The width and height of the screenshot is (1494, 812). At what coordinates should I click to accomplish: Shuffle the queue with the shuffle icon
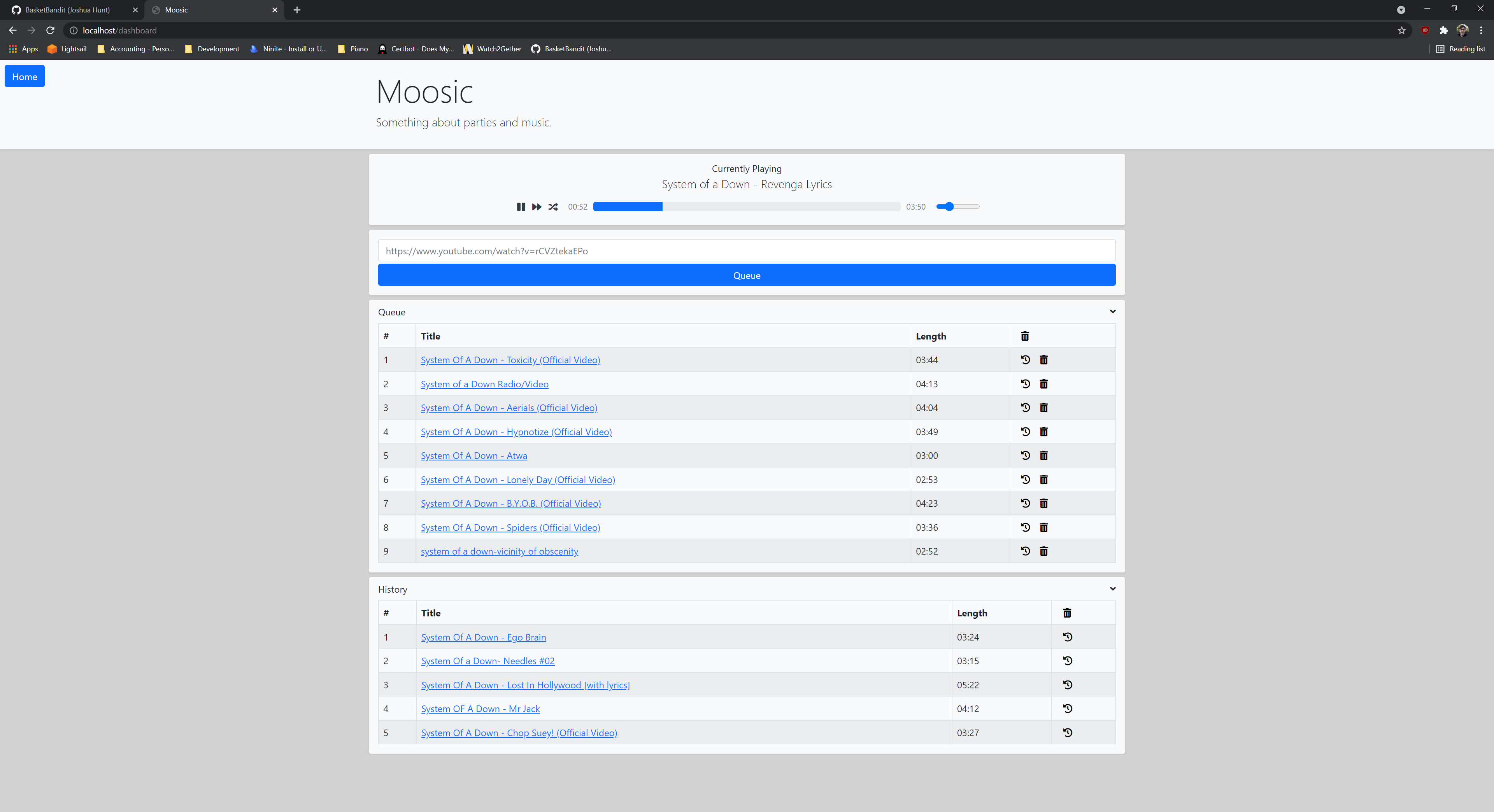pyautogui.click(x=553, y=207)
